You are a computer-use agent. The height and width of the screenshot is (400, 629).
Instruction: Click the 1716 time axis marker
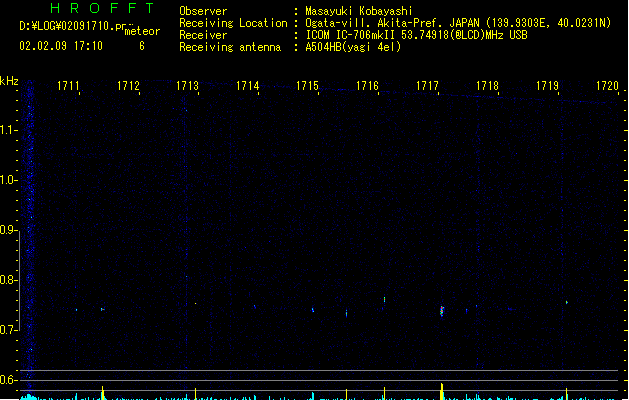(x=367, y=86)
